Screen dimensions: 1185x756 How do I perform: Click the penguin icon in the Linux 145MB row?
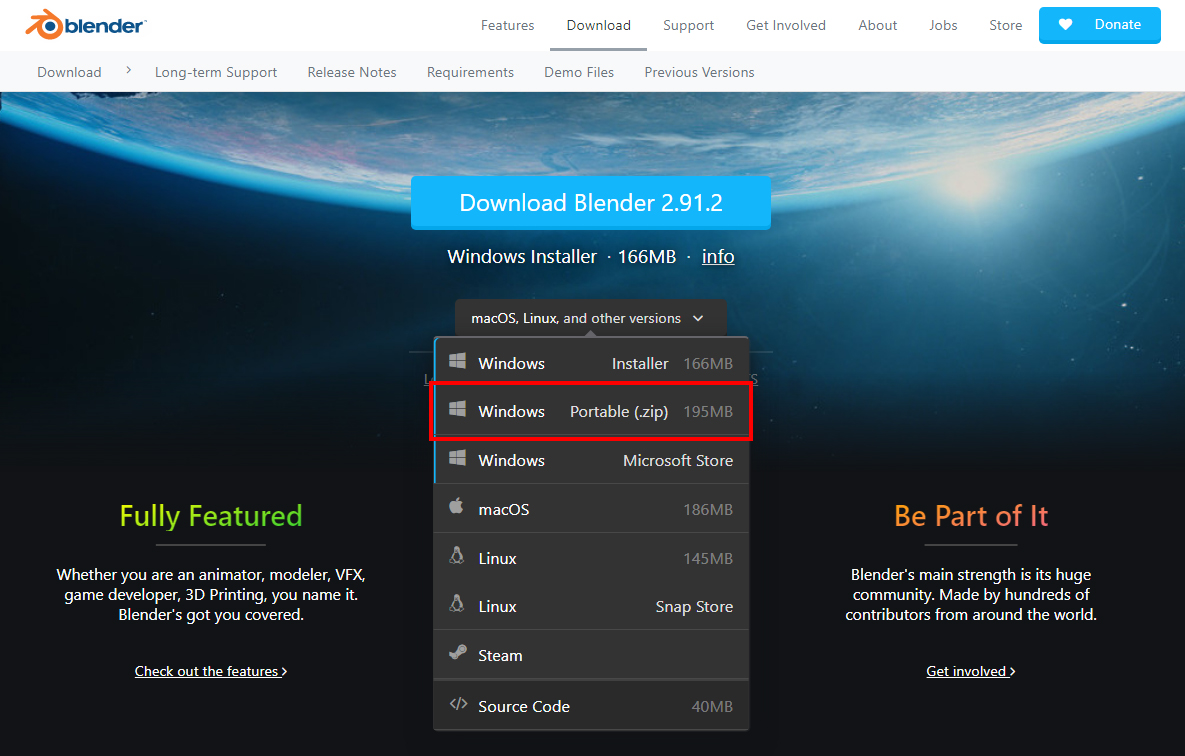pyautogui.click(x=456, y=556)
